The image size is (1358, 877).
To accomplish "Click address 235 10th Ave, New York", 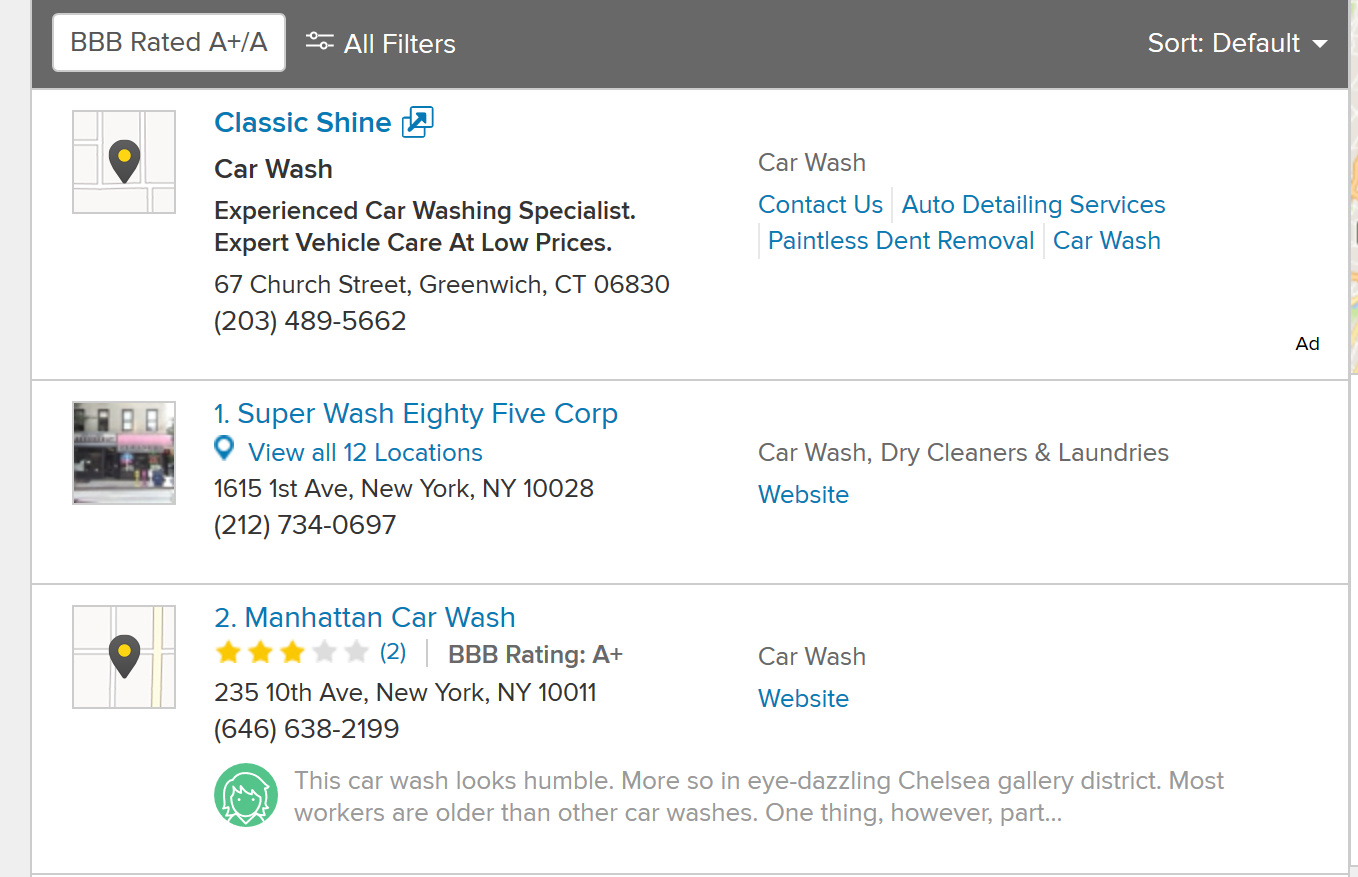I will click(x=405, y=693).
